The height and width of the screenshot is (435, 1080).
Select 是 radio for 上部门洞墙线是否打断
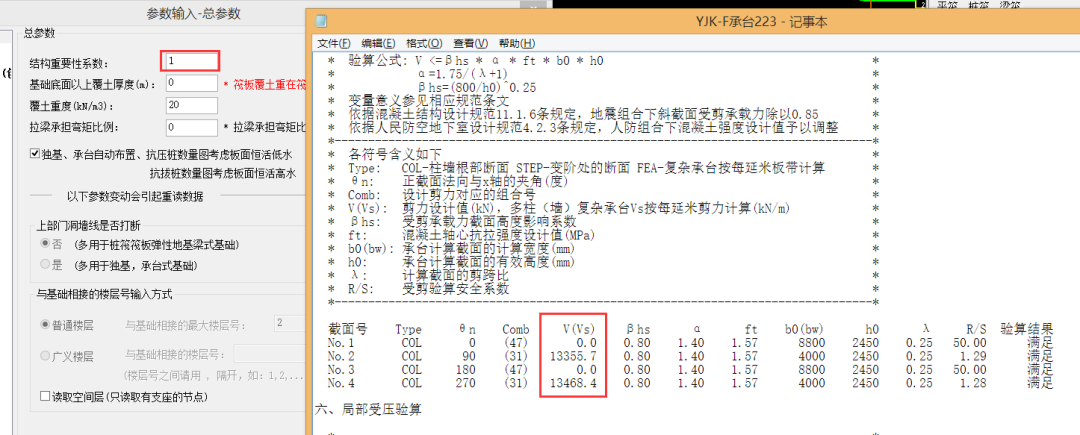[x=45, y=264]
